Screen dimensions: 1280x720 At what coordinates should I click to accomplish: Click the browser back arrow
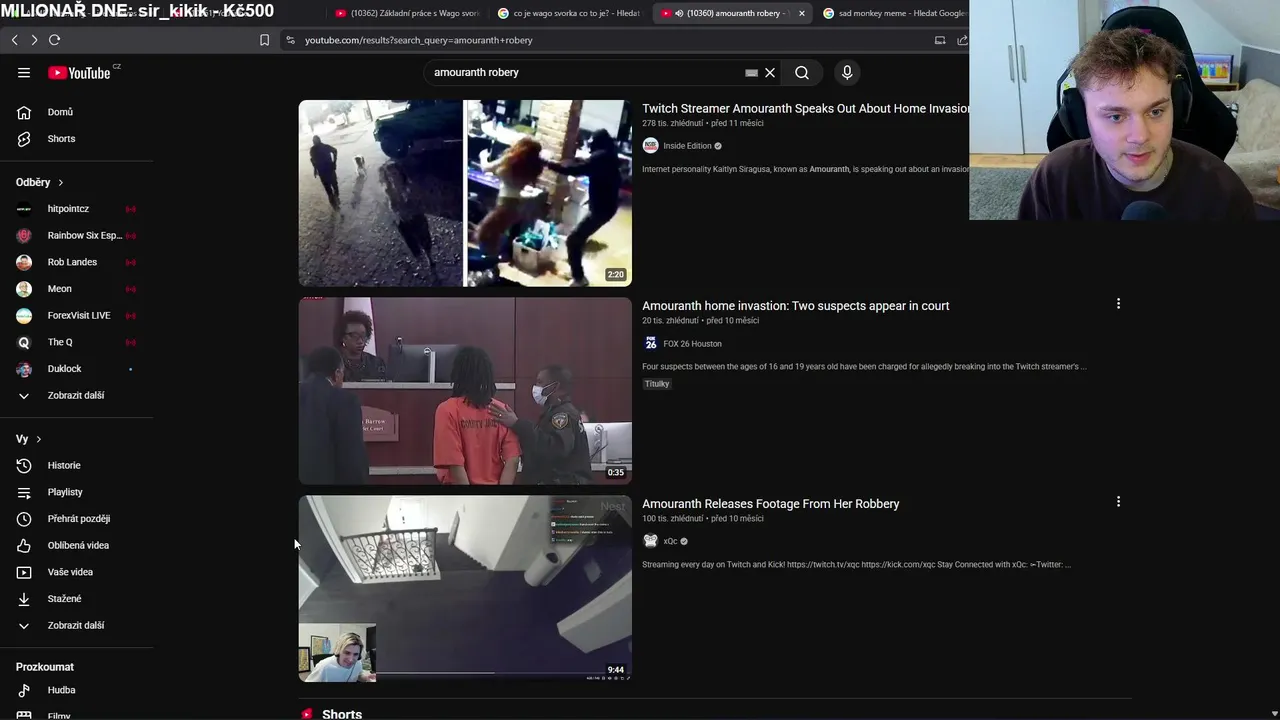(x=14, y=40)
